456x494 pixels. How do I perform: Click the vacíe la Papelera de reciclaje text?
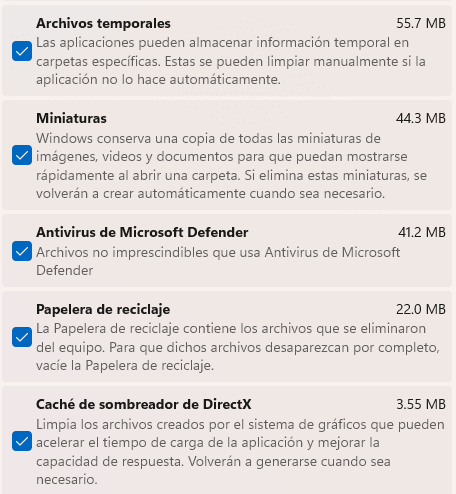click(125, 366)
